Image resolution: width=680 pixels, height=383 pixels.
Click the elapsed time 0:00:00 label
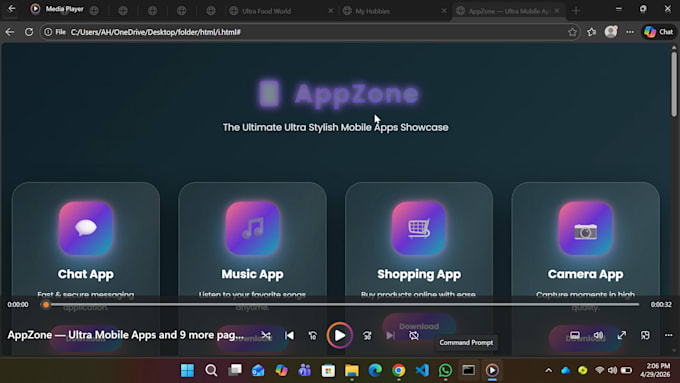18,304
